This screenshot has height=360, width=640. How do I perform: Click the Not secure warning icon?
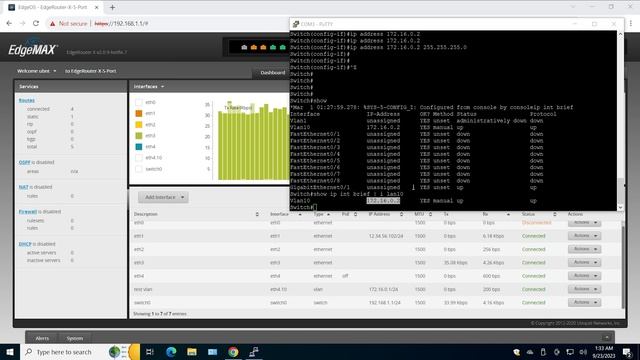tap(52, 24)
